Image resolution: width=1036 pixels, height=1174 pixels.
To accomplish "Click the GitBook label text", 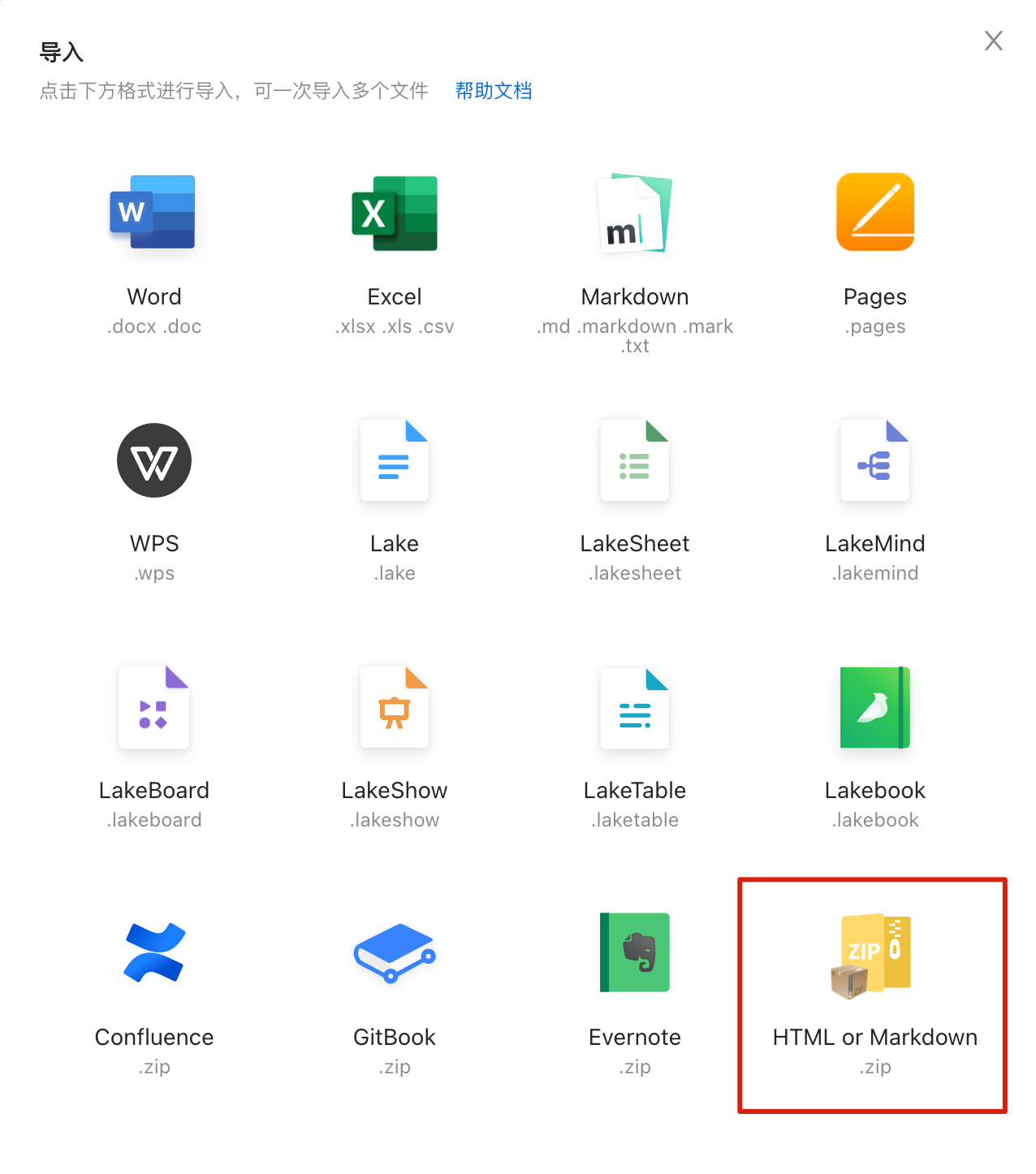I will pyautogui.click(x=395, y=1038).
